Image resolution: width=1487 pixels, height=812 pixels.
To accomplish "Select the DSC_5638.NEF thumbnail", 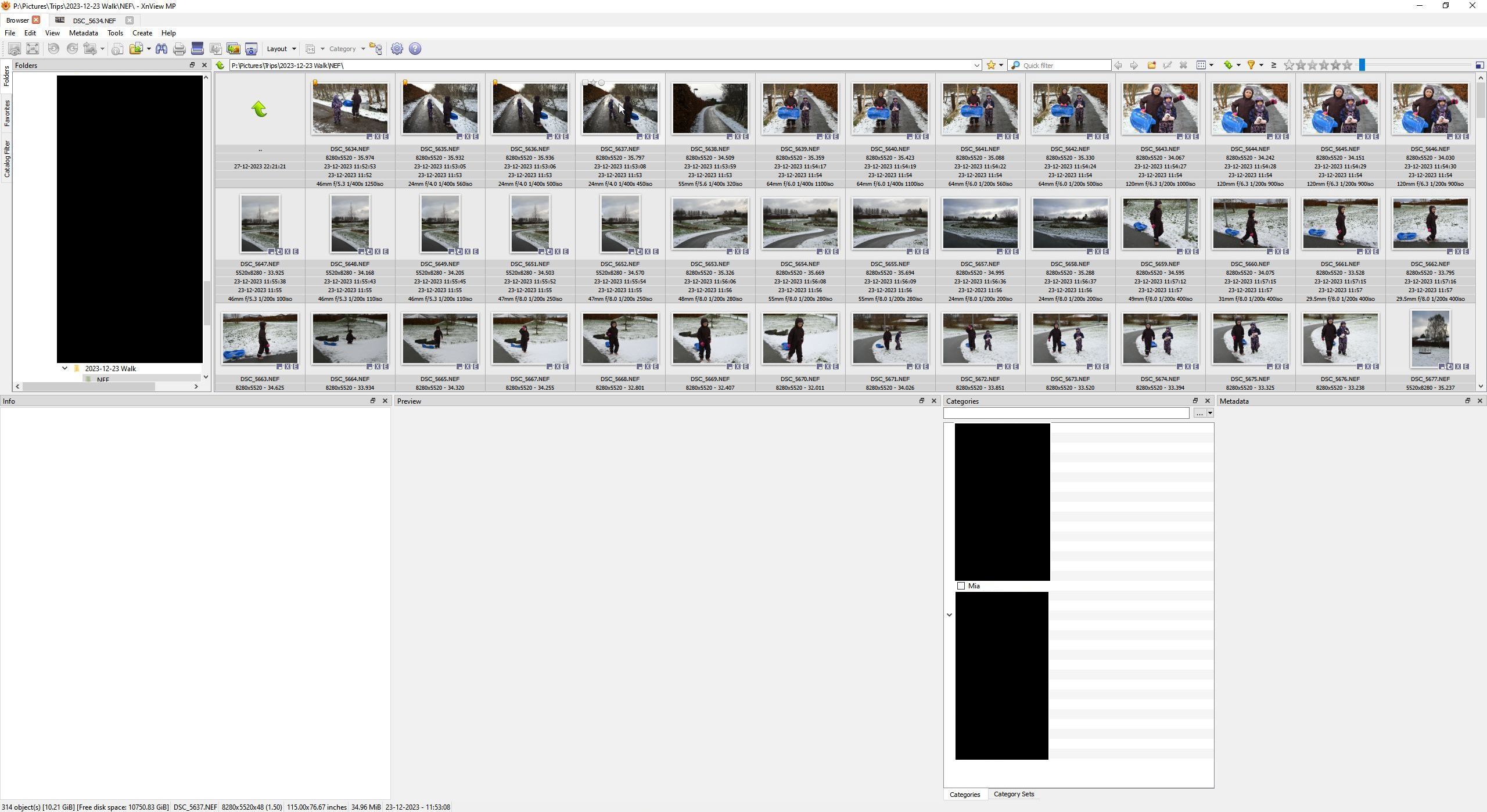I will click(710, 109).
